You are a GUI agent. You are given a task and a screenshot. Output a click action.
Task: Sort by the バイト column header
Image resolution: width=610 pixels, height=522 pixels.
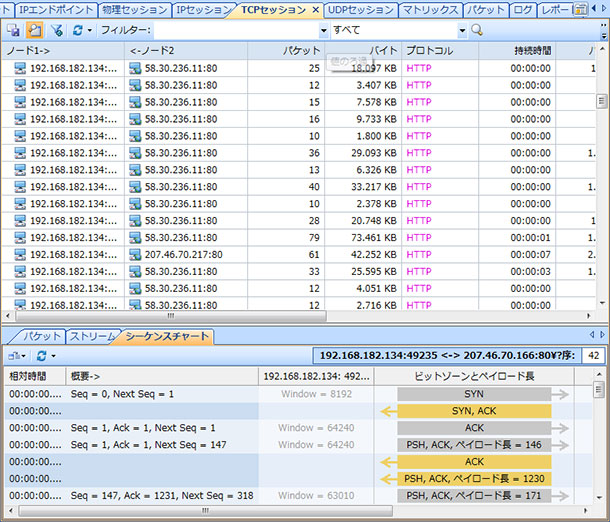(384, 50)
